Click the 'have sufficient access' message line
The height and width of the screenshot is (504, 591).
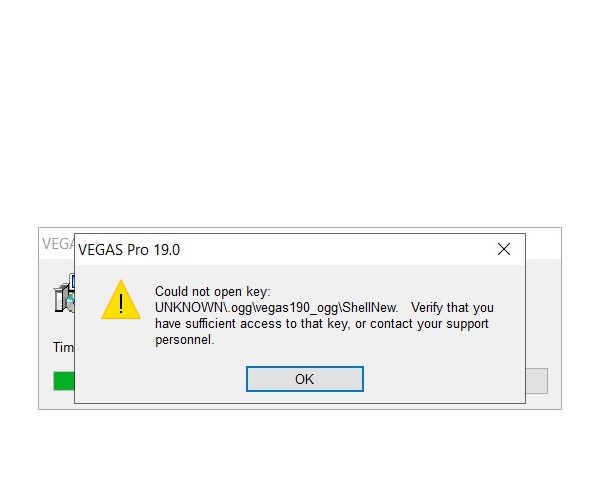coord(322,324)
